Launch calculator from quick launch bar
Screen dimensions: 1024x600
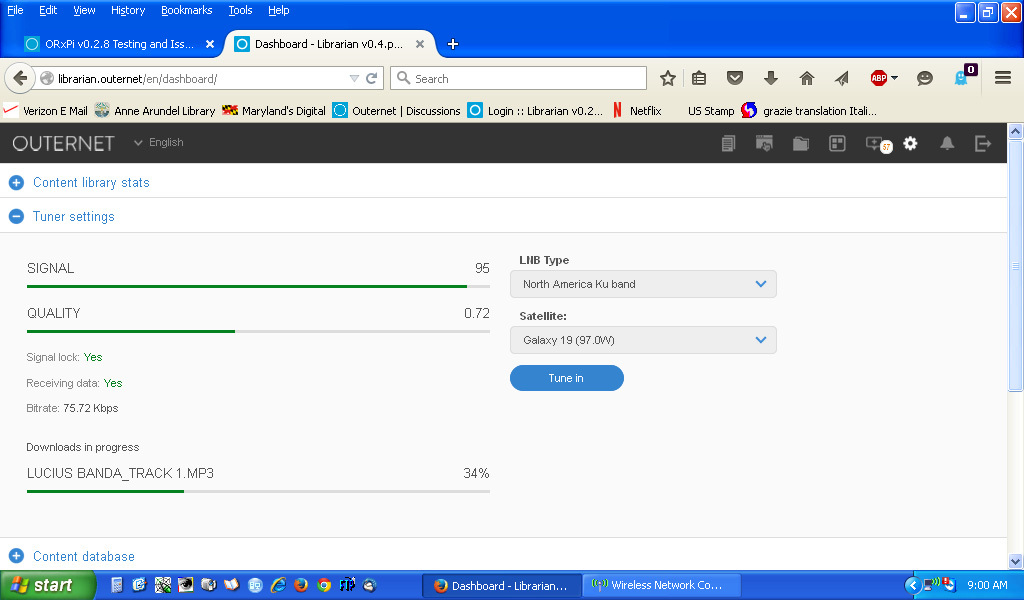(117, 585)
